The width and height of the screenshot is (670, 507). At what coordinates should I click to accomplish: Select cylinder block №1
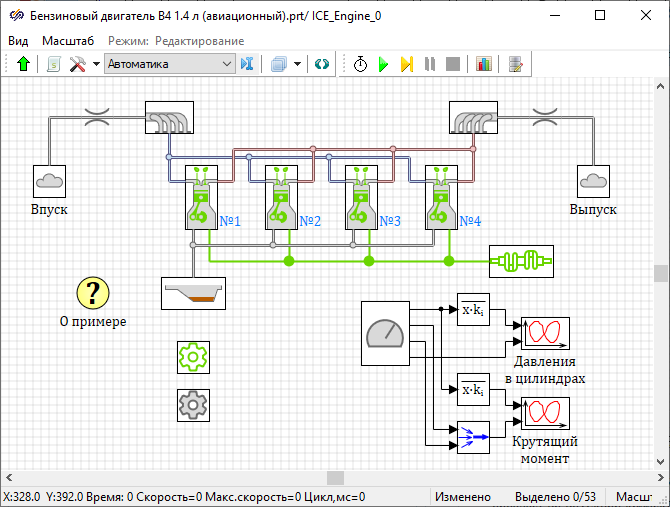[x=201, y=199]
